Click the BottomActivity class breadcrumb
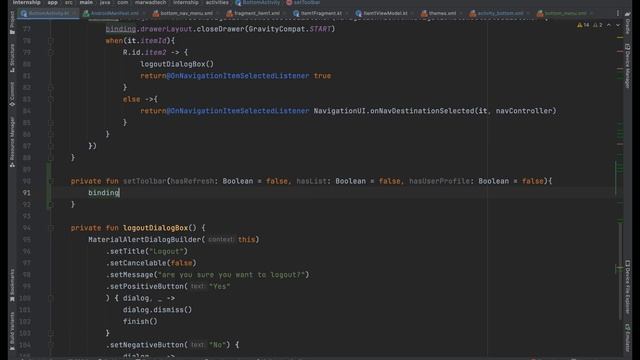Screen dimensions: 640x360 coord(258,2)
